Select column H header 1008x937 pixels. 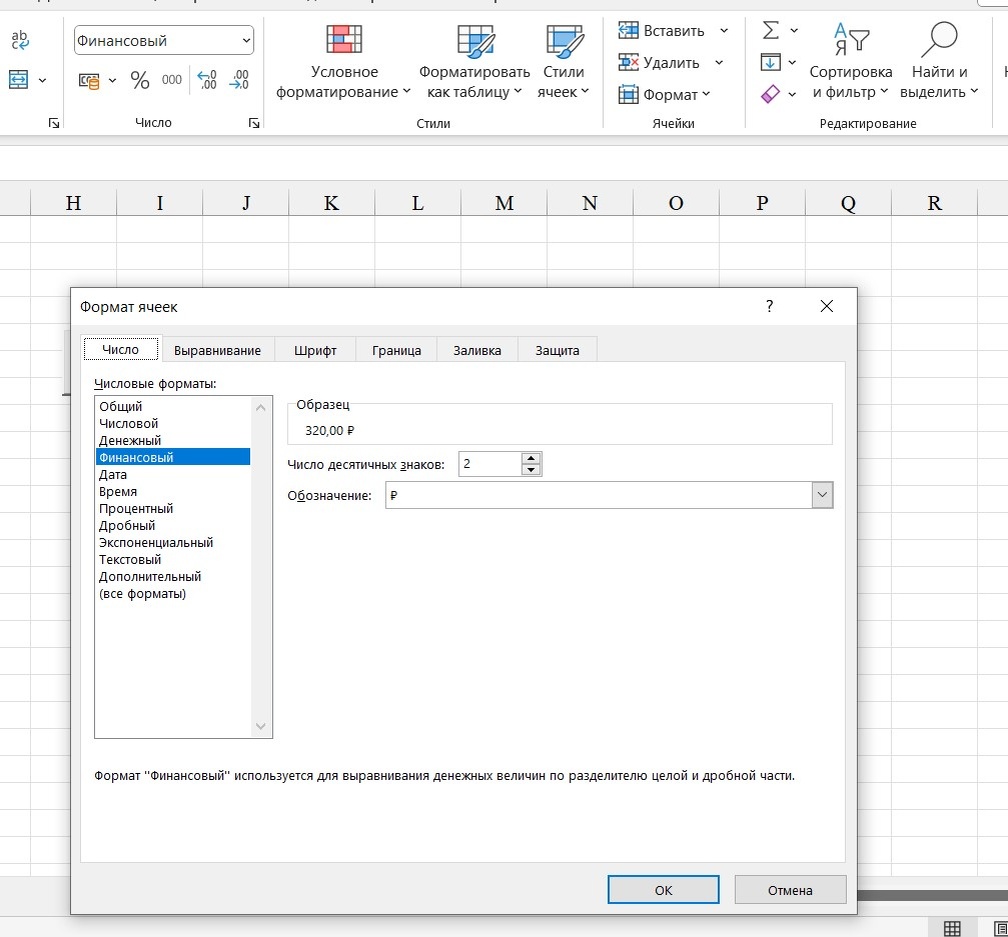[73, 203]
